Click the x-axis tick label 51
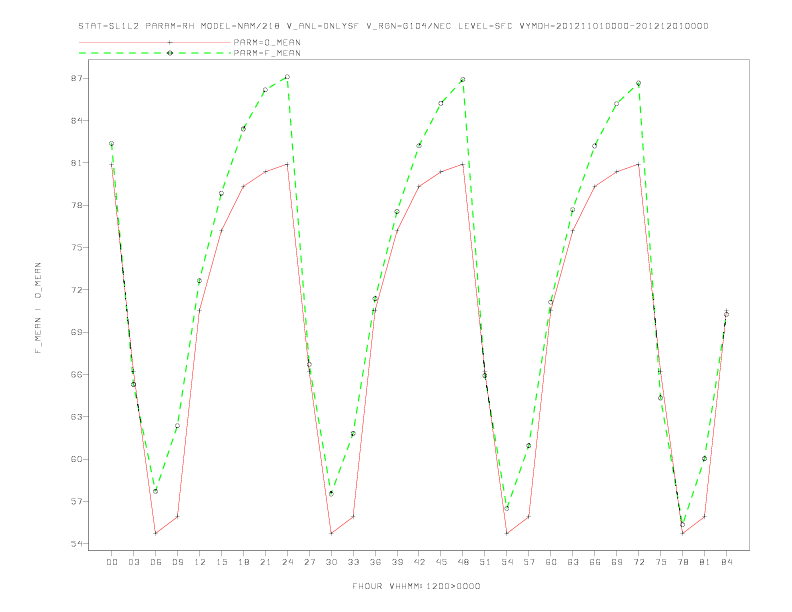Viewport: 792px width, 612px height. tap(485, 562)
